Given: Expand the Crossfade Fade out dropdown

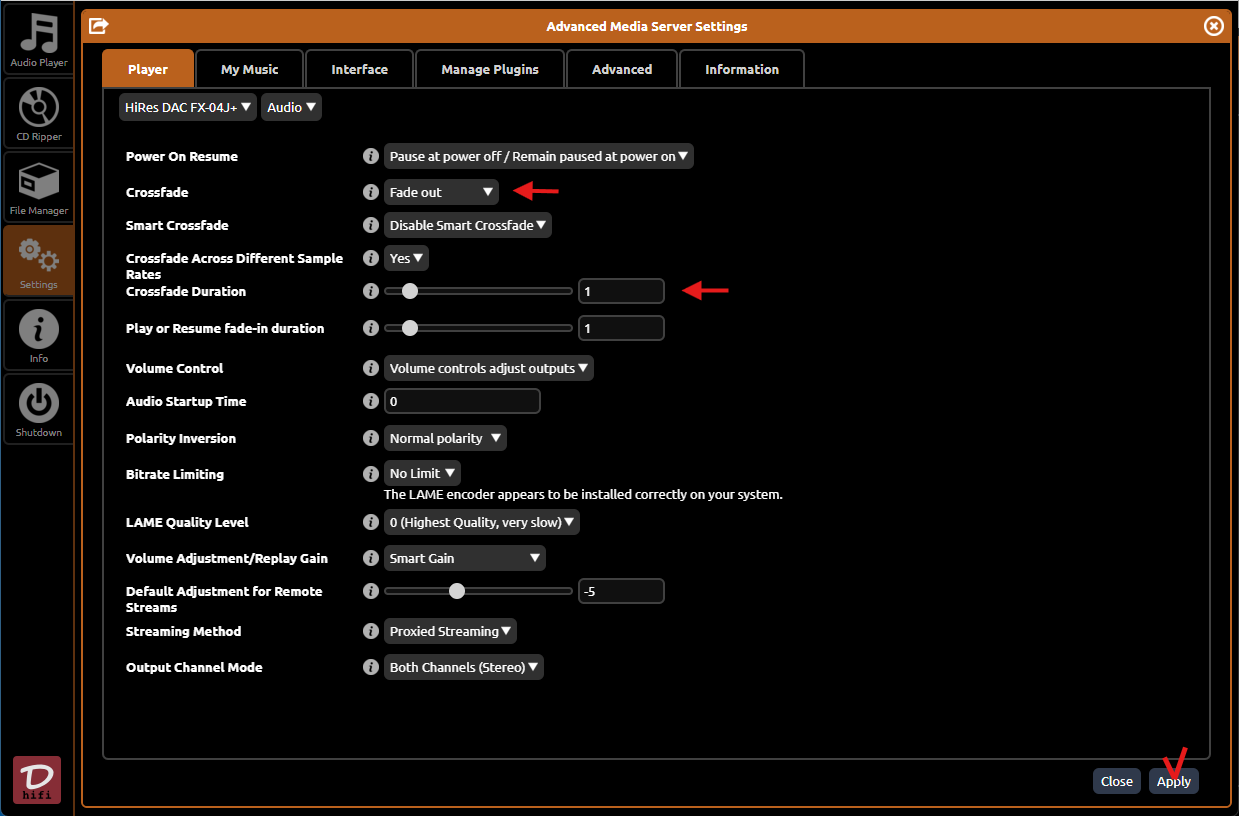Looking at the screenshot, I should 441,192.
